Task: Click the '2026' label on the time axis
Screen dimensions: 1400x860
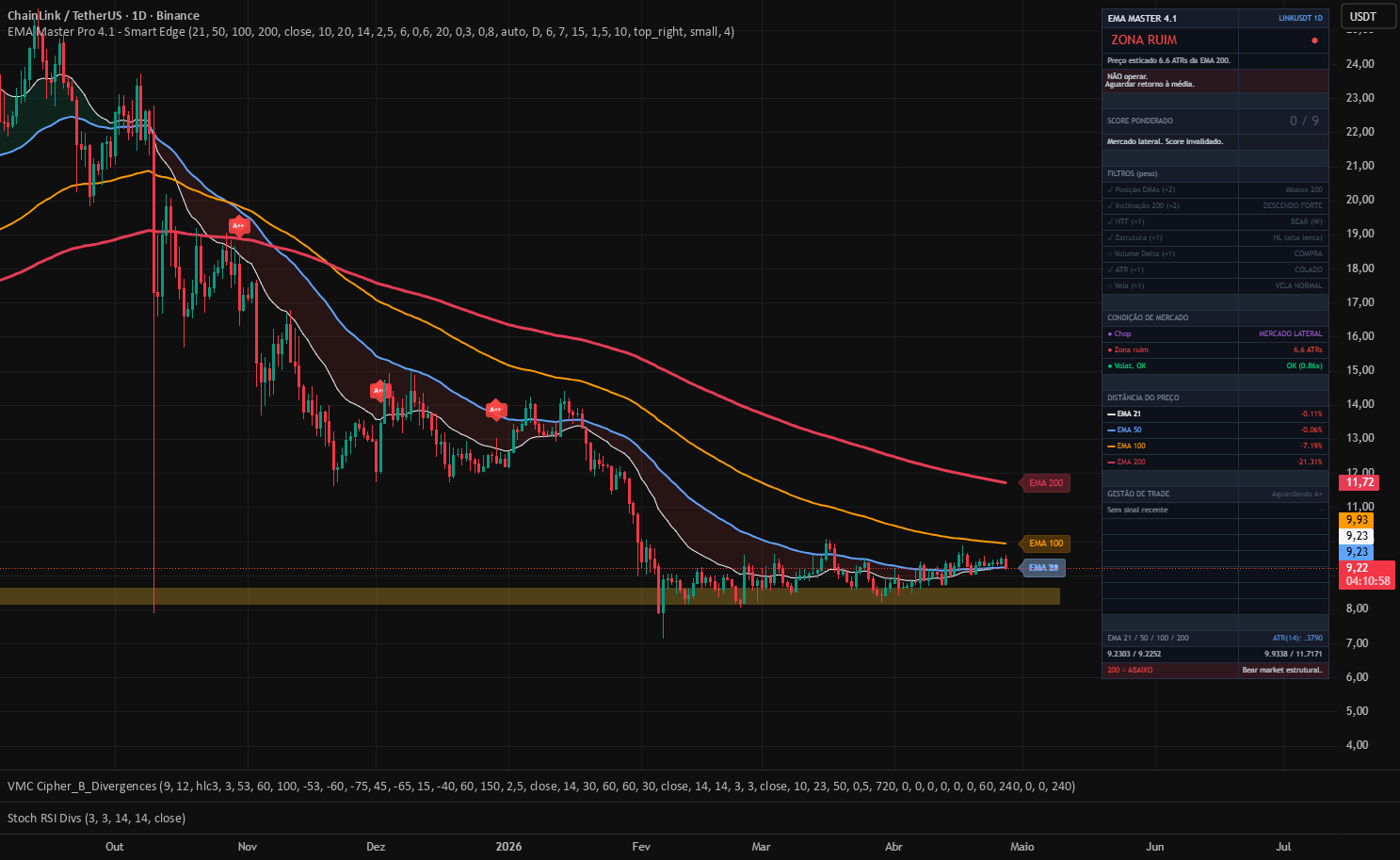Action: coord(508,846)
